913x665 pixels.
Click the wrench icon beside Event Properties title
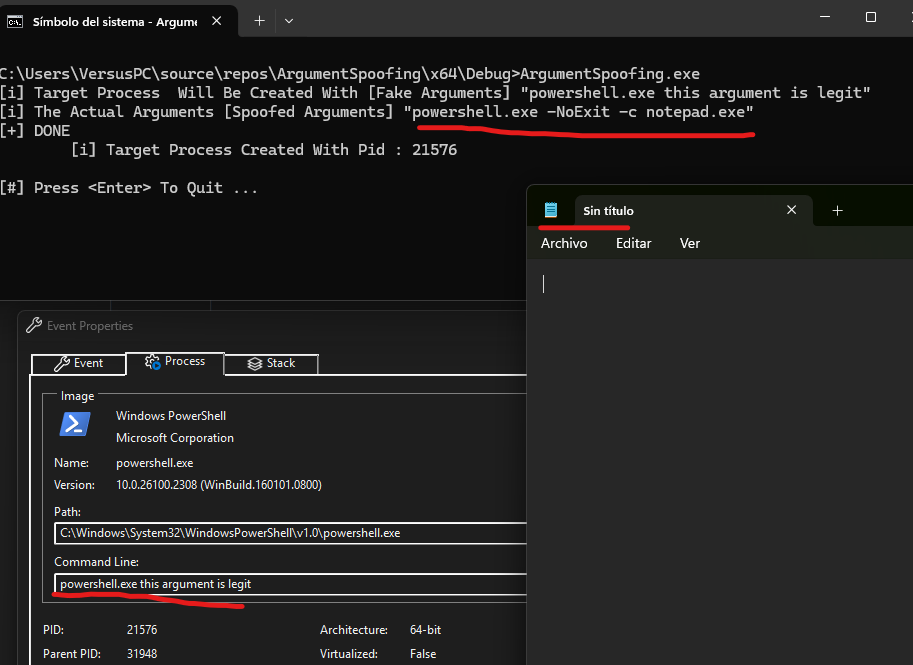pos(34,325)
